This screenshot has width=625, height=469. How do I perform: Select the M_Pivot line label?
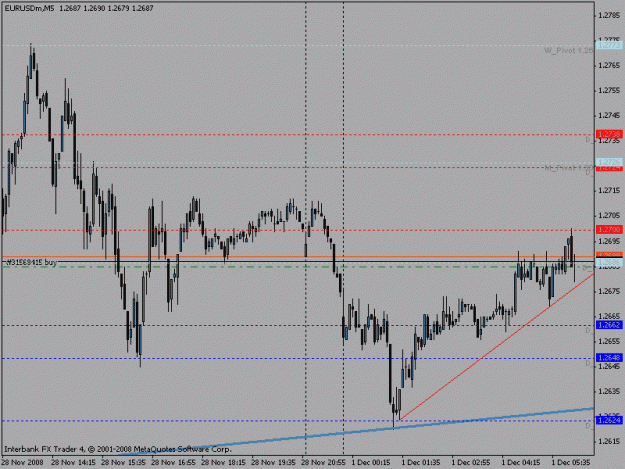[x=569, y=168]
